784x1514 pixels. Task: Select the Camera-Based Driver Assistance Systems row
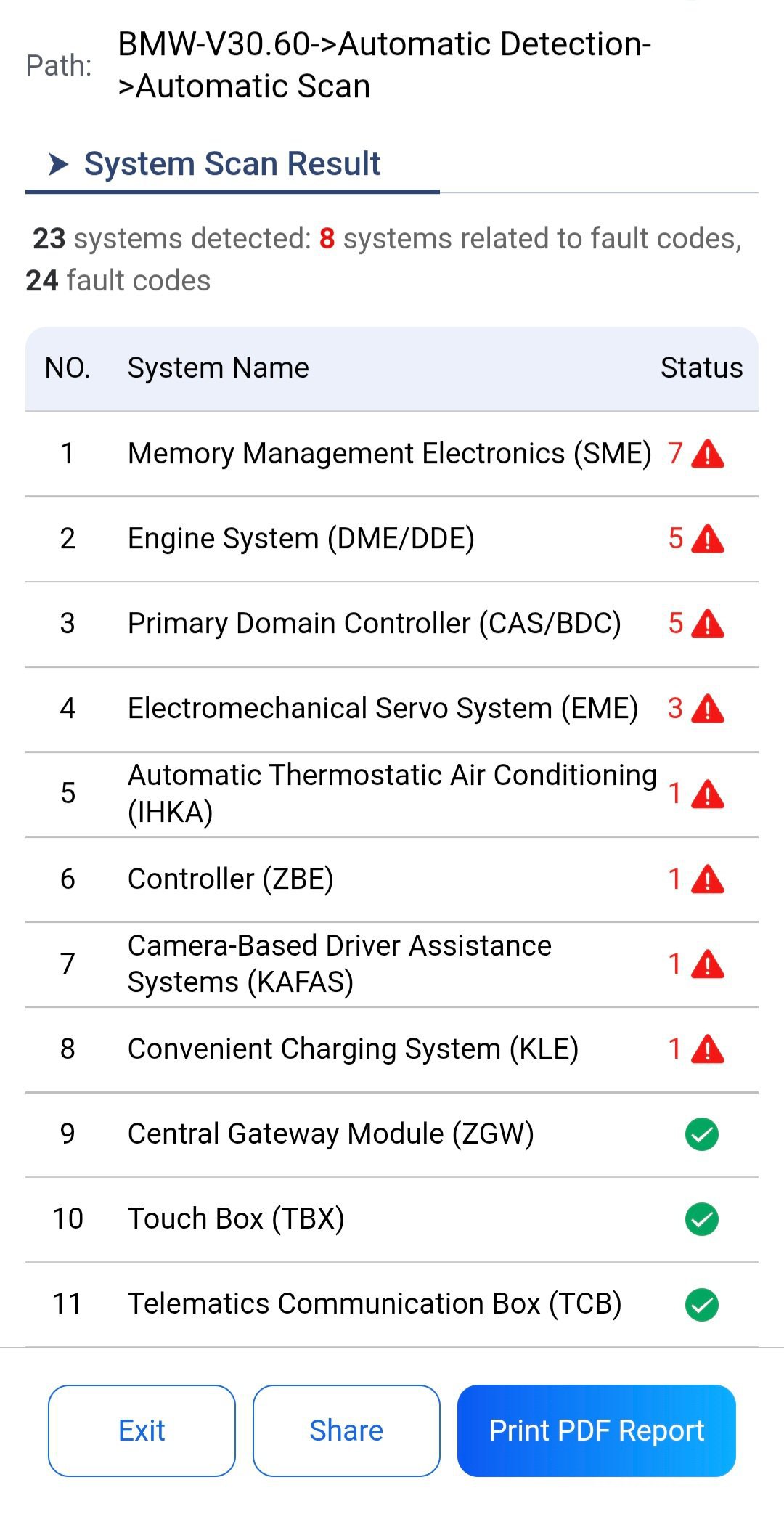392,964
